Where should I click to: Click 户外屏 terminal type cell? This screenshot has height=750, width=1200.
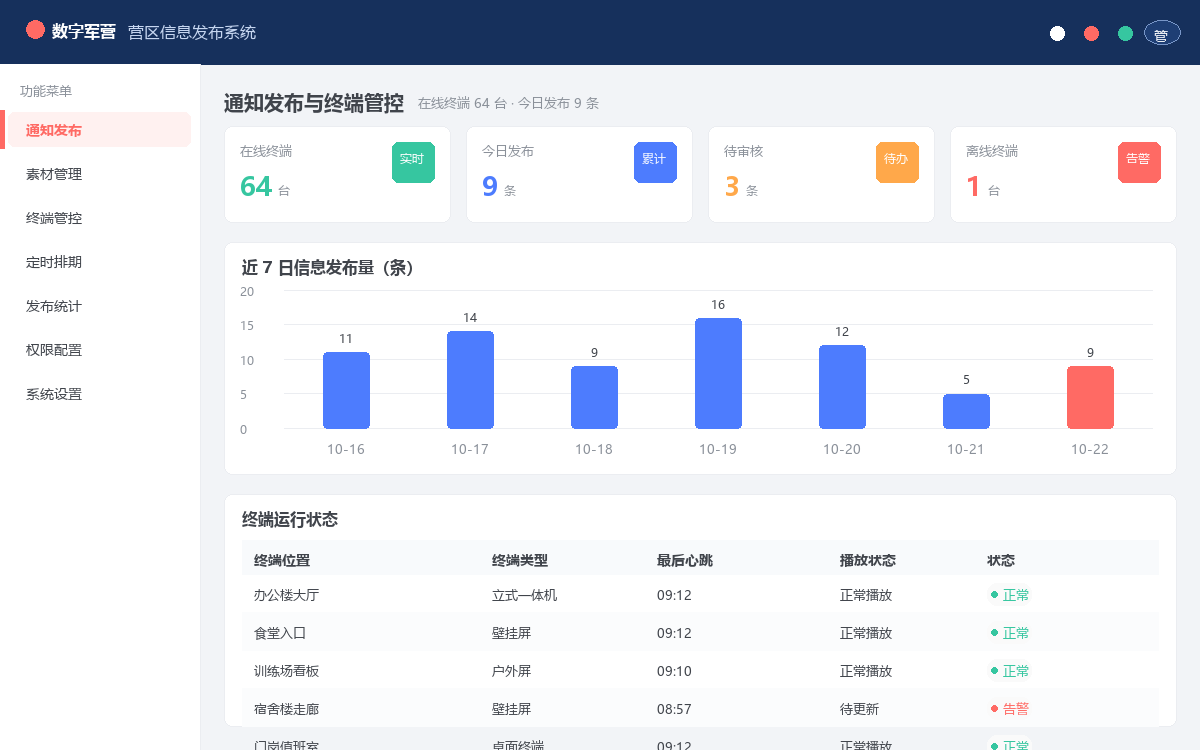[511, 671]
